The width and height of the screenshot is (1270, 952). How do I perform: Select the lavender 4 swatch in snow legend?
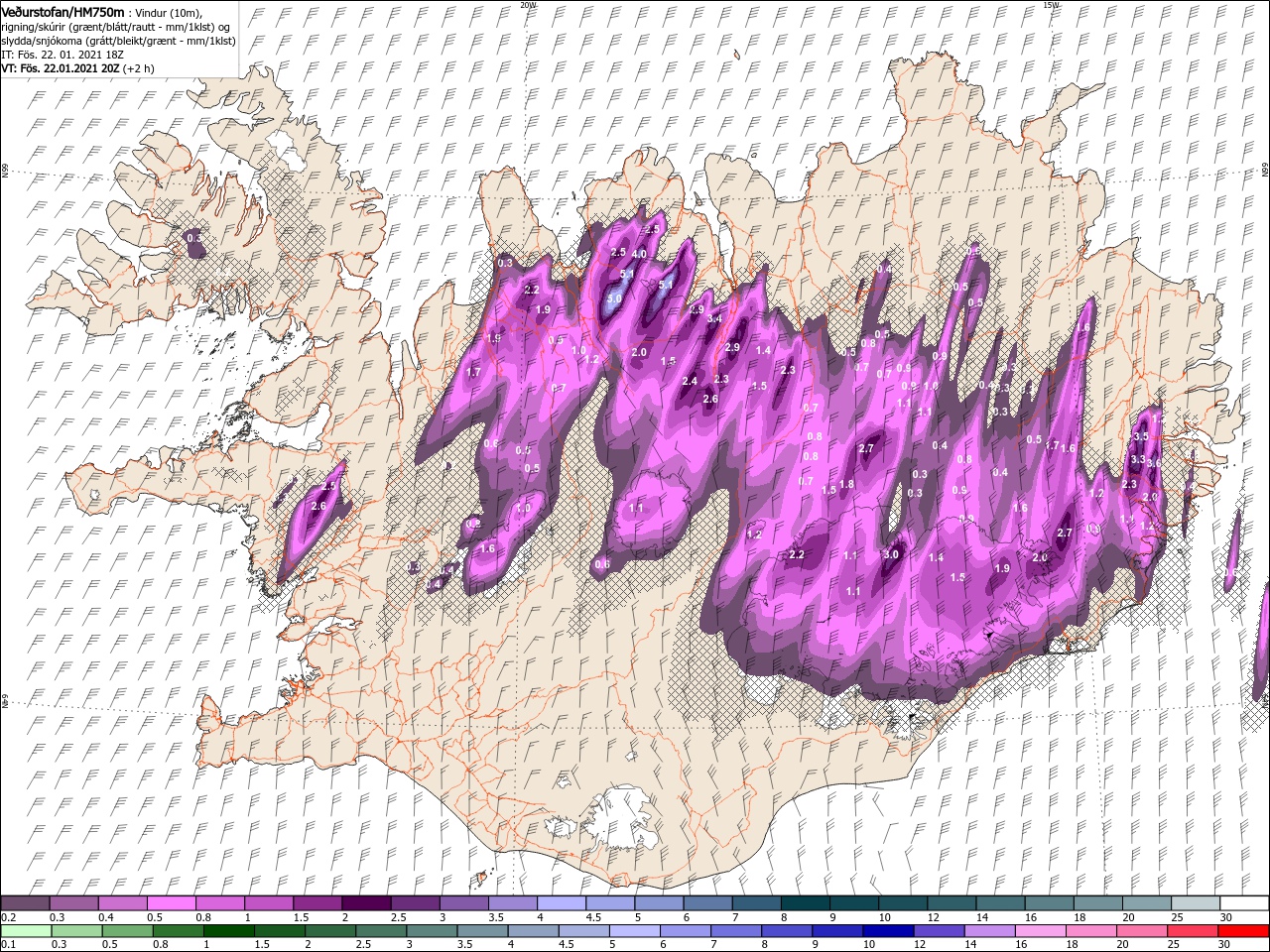[x=562, y=903]
